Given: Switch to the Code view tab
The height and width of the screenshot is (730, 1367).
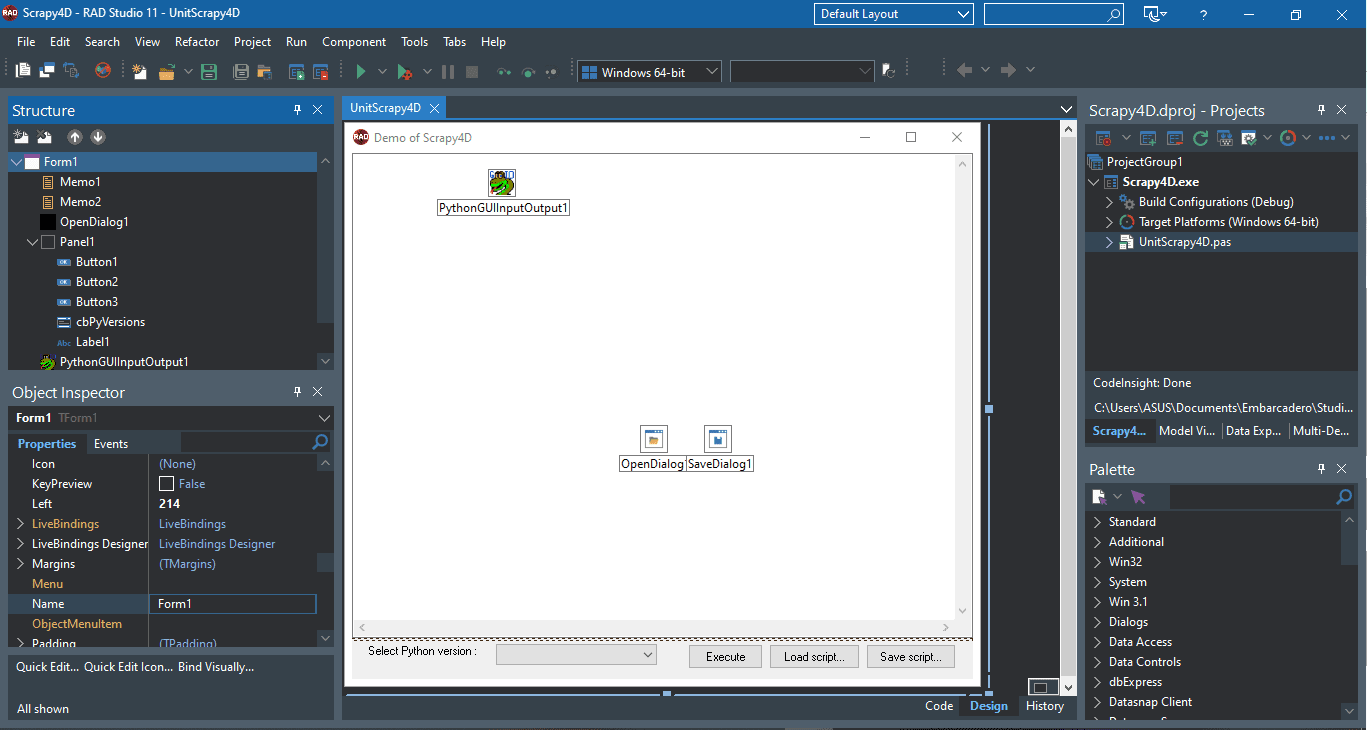Looking at the screenshot, I should point(939,706).
